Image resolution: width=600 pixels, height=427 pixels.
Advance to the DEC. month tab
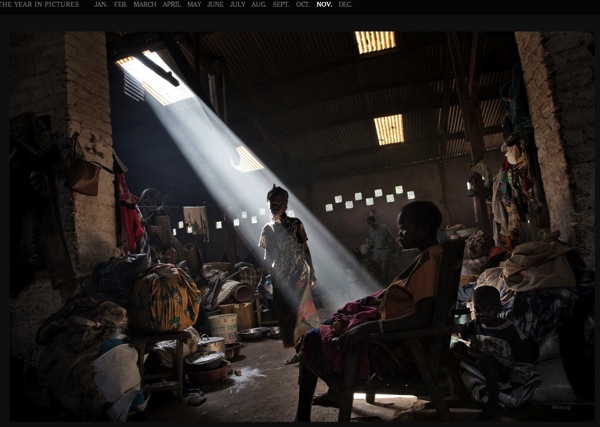pos(345,5)
